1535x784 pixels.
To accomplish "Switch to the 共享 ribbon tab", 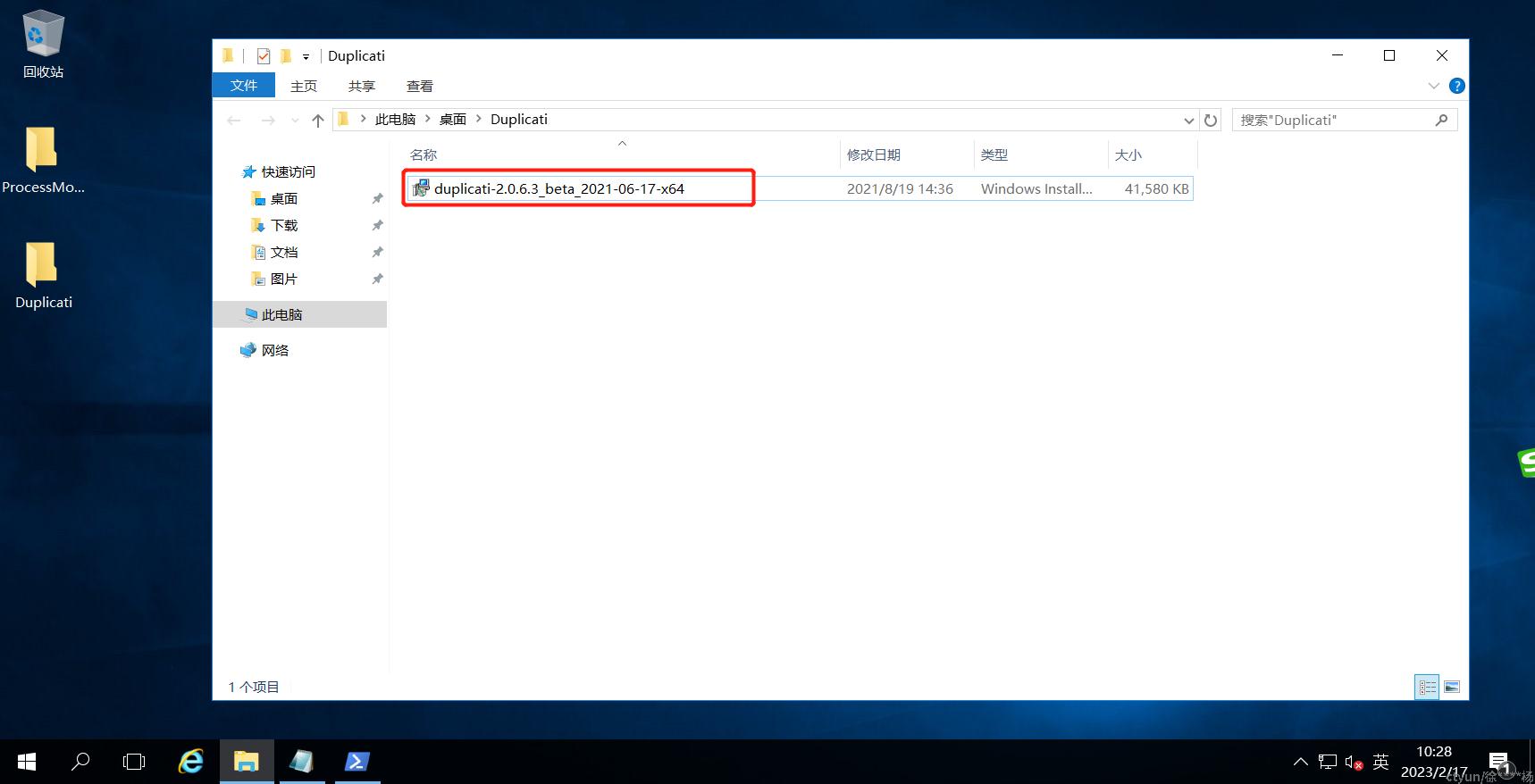I will point(362,86).
